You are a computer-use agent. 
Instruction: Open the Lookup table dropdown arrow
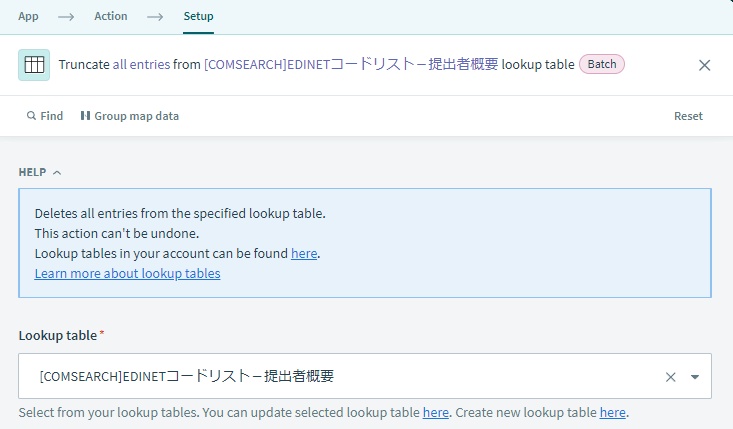coord(695,377)
